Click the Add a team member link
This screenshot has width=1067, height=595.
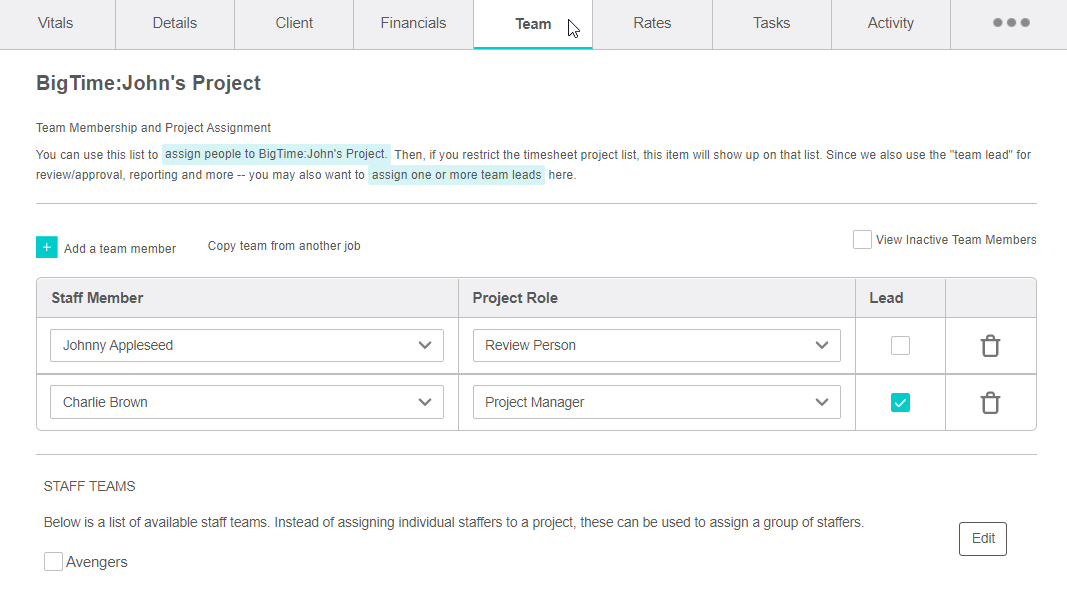click(x=120, y=248)
